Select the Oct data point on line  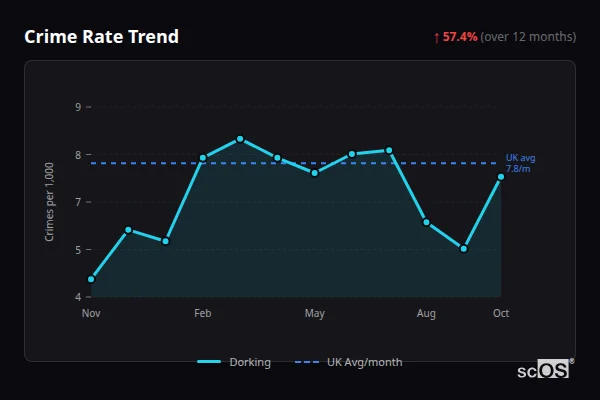pos(501,177)
